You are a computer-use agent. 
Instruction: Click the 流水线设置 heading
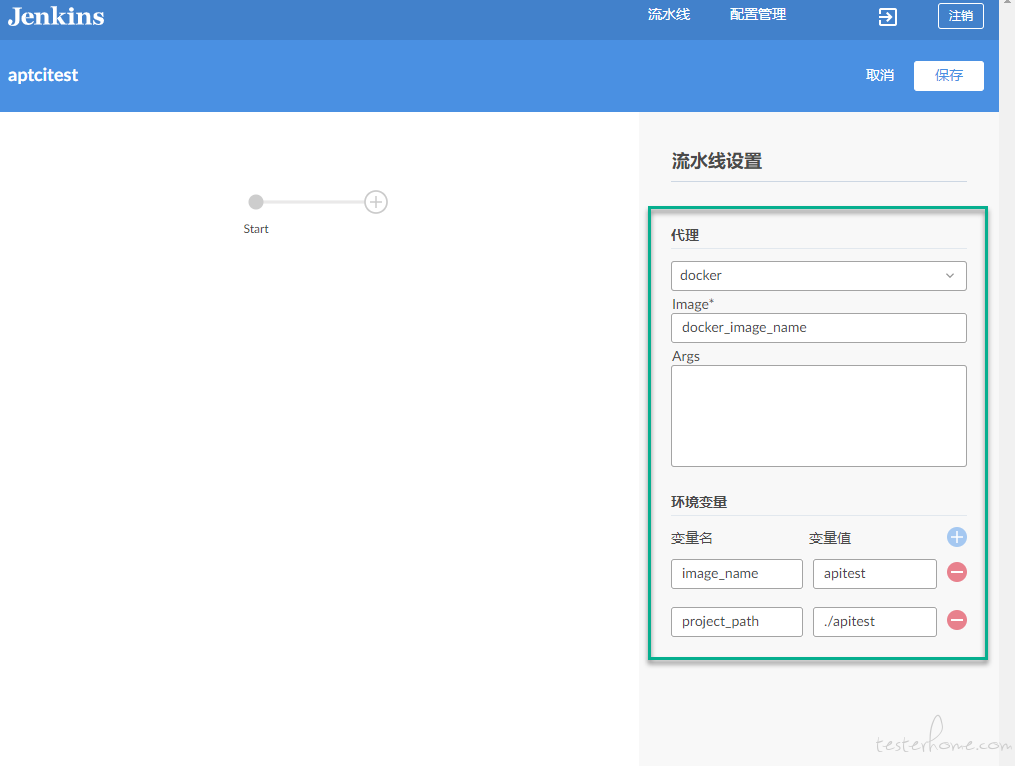click(x=717, y=161)
